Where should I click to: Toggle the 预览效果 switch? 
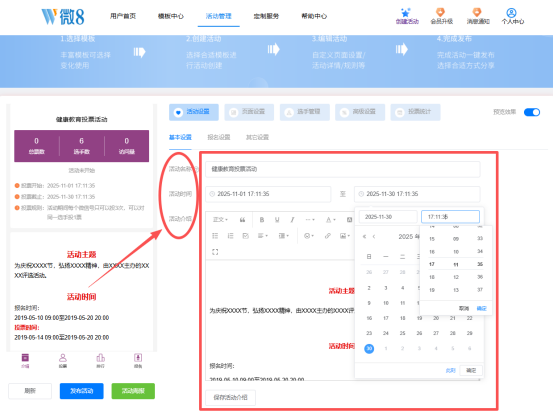(532, 112)
